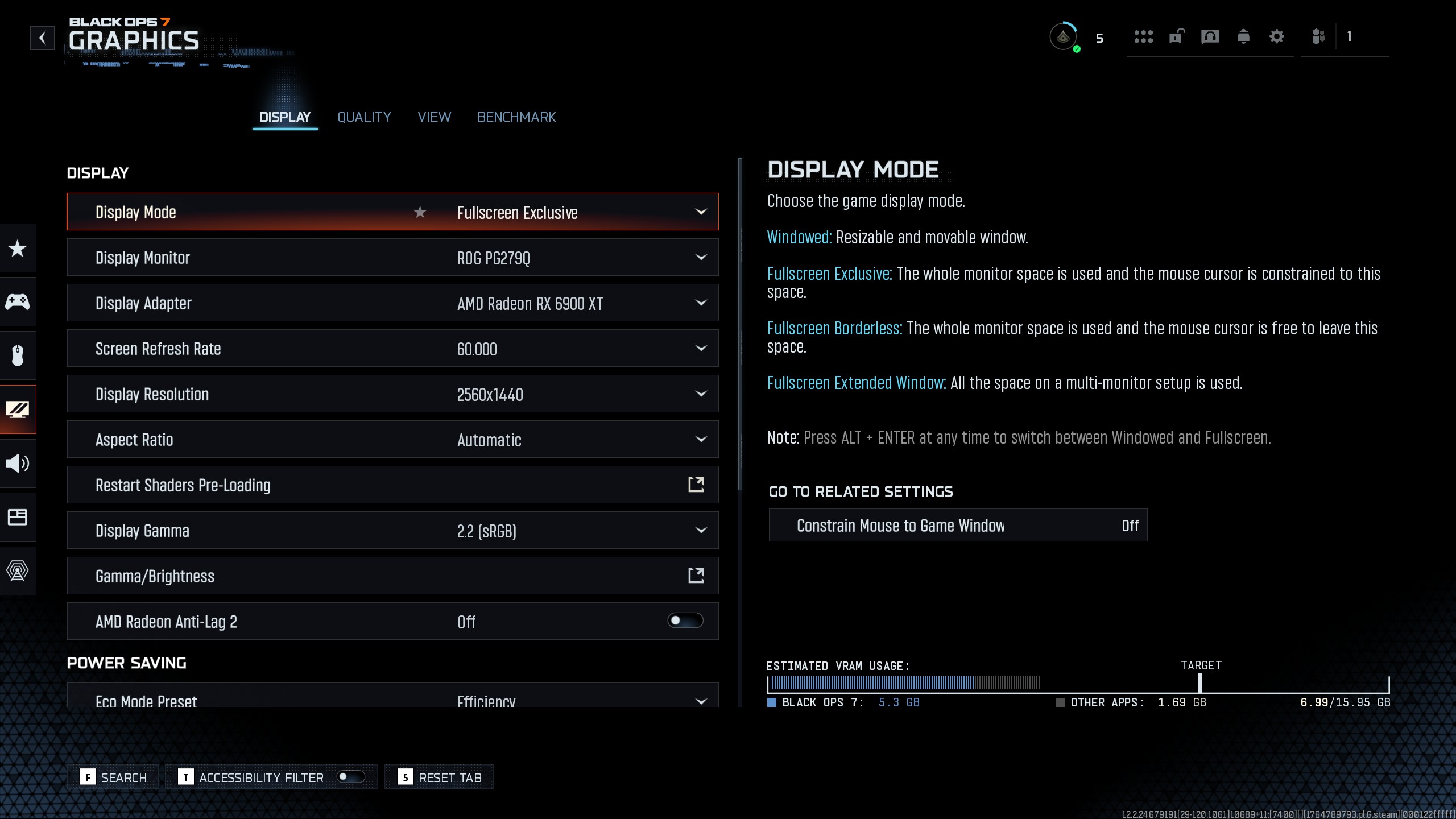1456x819 pixels.
Task: Open the Favorites star sidebar category
Action: [x=18, y=249]
